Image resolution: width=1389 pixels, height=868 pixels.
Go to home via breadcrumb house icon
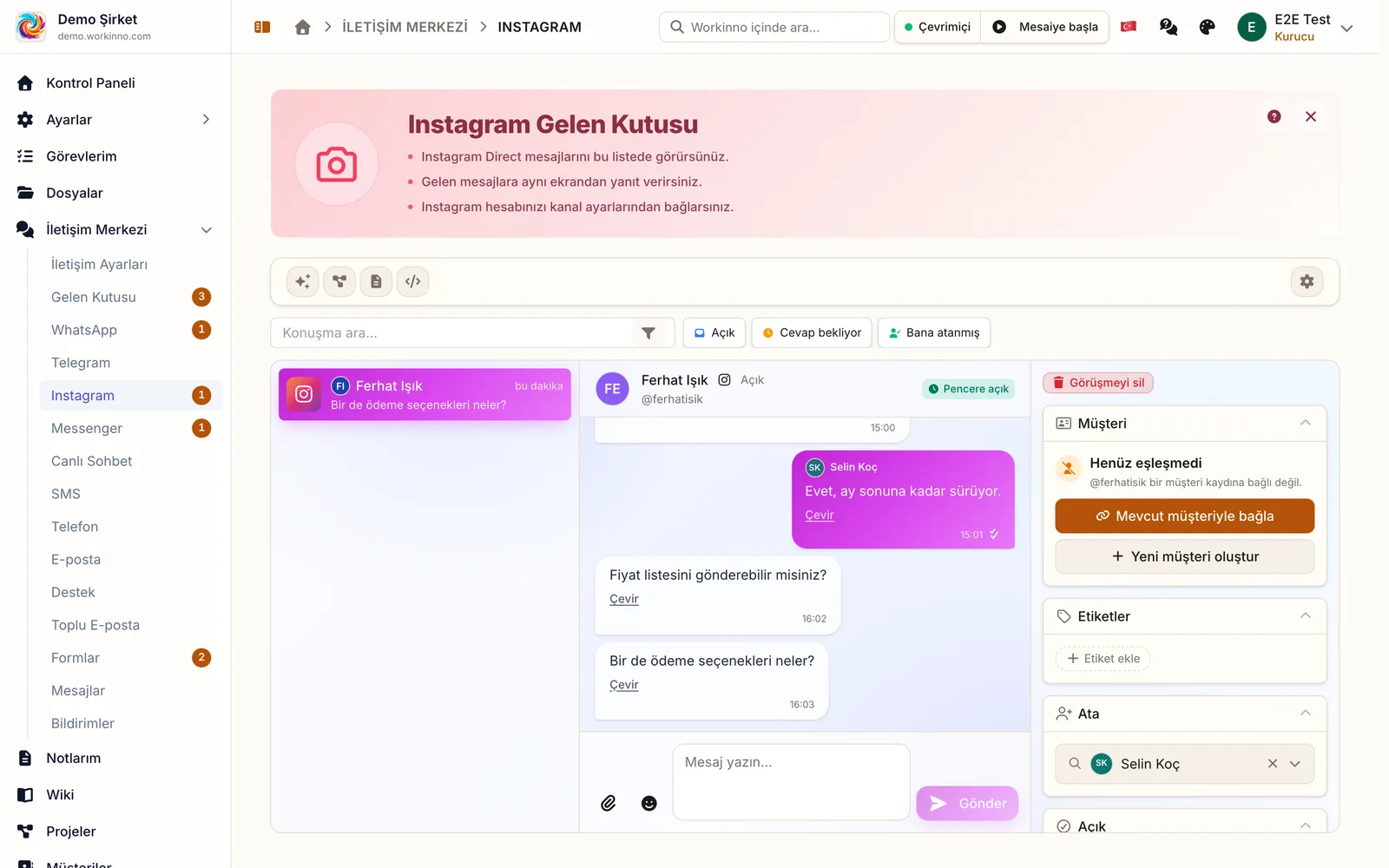tap(302, 27)
